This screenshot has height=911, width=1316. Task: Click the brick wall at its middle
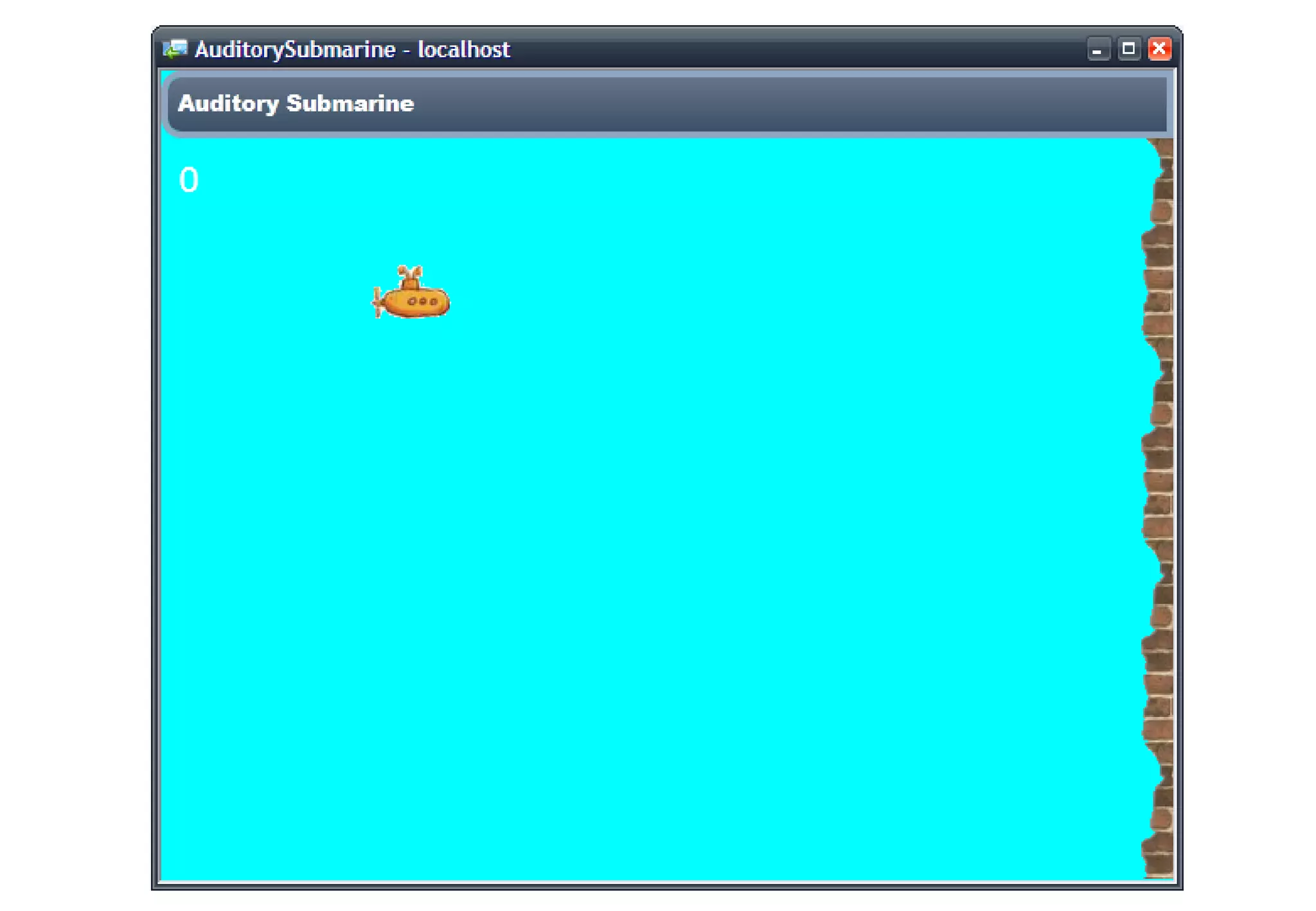[1160, 508]
